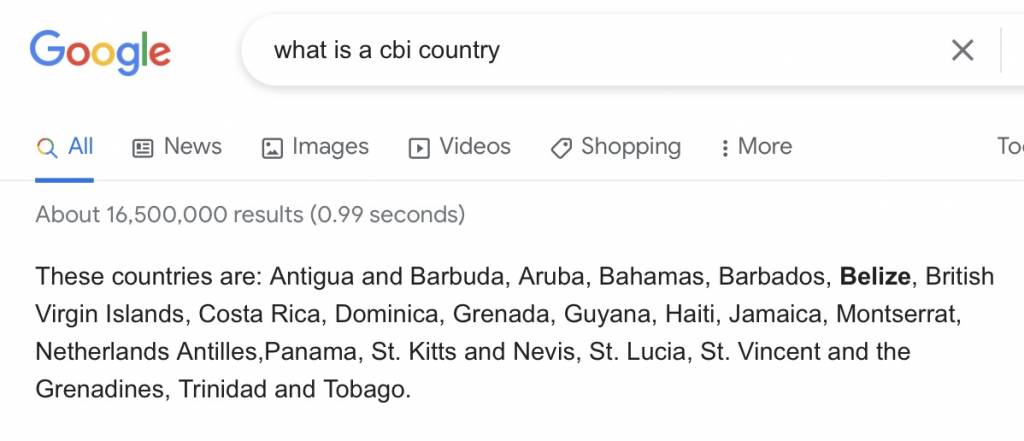
Task: Click the three-dot icon beside More
Action: [724, 148]
